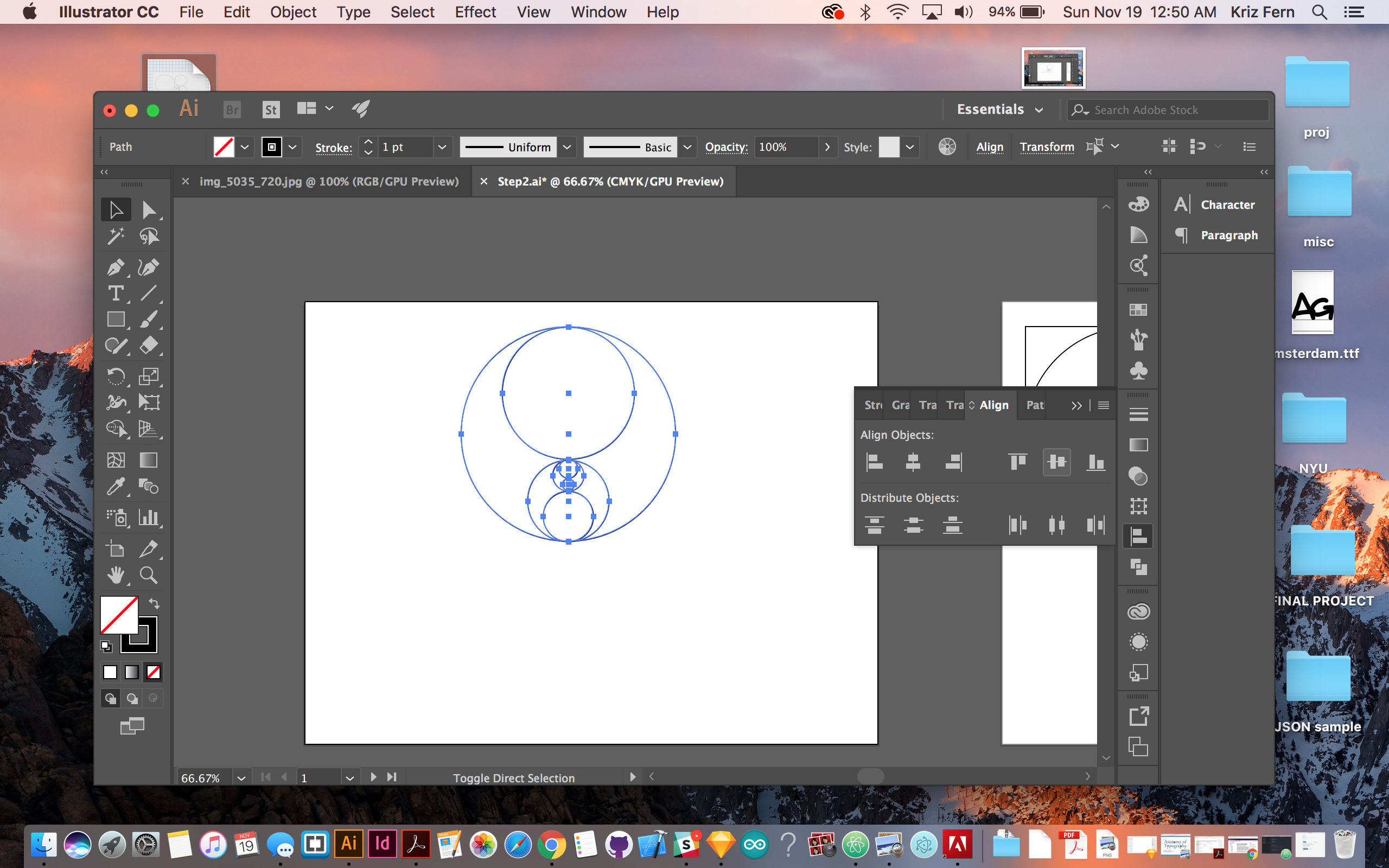
Task: Expand the stroke weight dropdown
Action: [x=442, y=147]
